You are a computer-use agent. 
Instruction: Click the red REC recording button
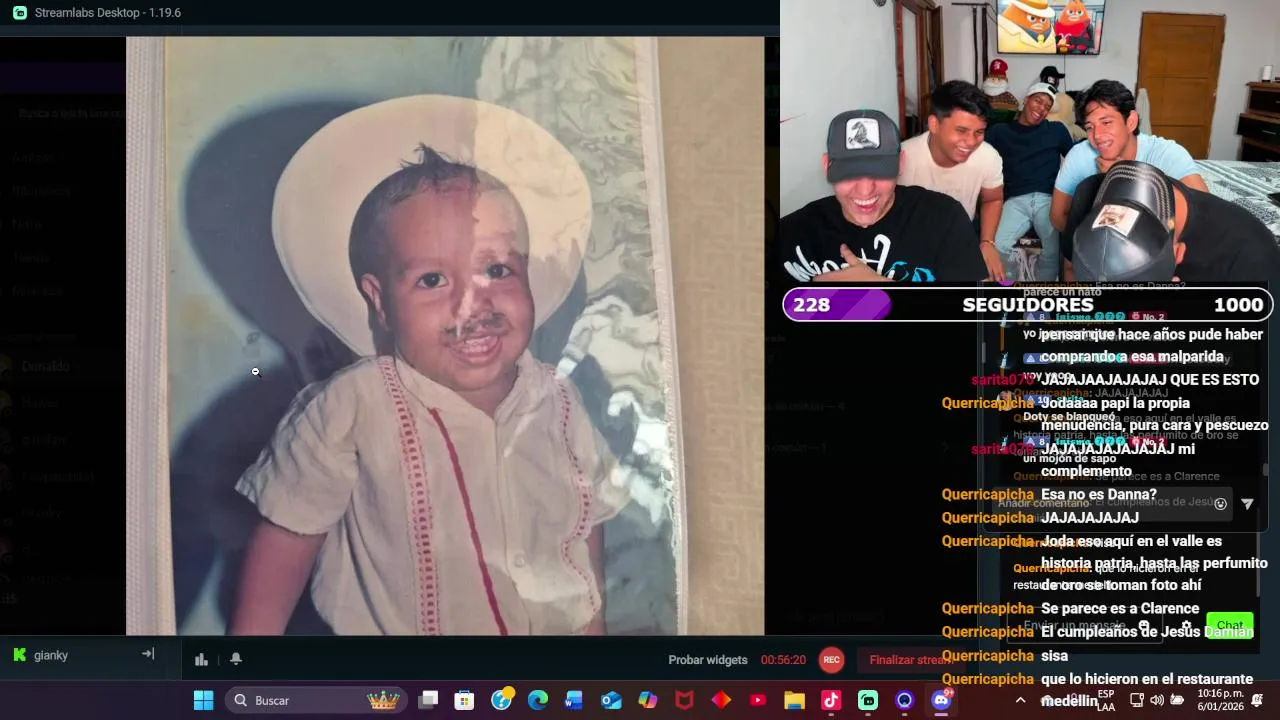831,660
